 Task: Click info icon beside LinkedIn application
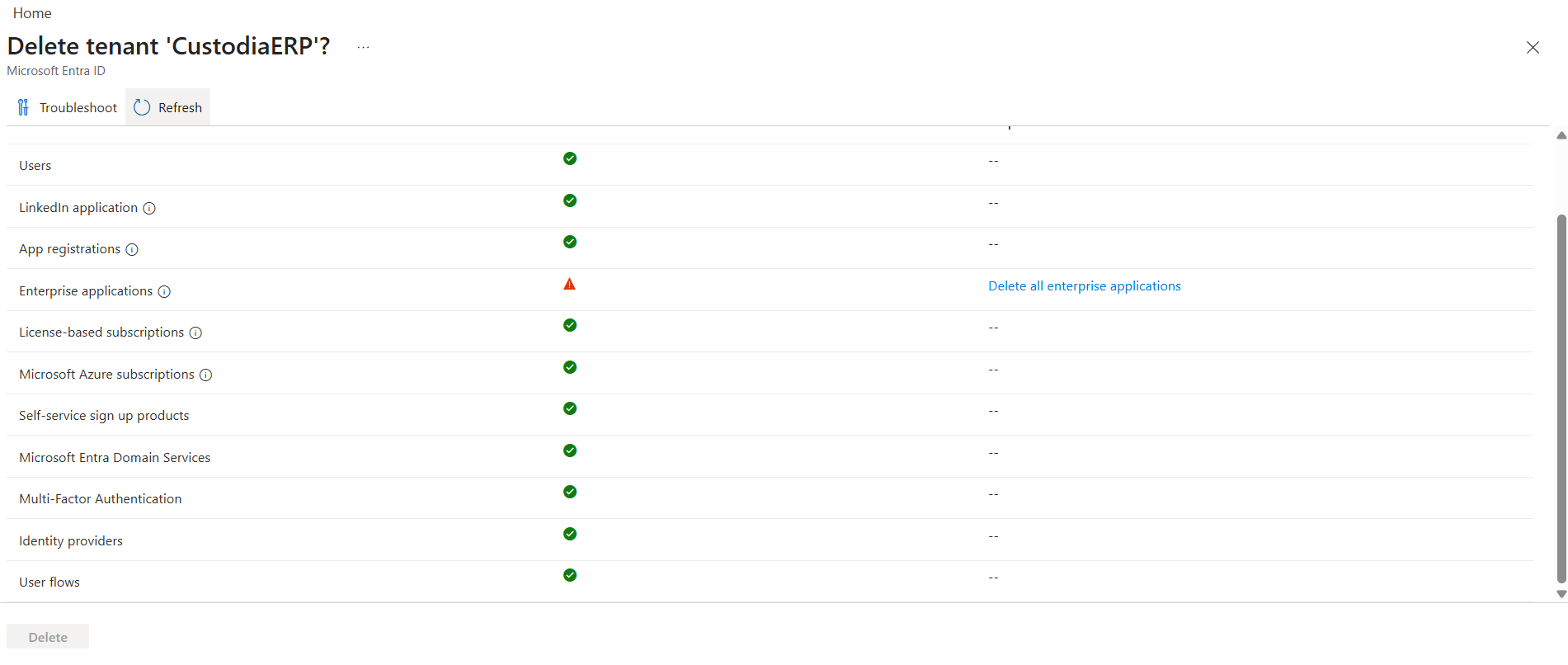[x=149, y=209]
